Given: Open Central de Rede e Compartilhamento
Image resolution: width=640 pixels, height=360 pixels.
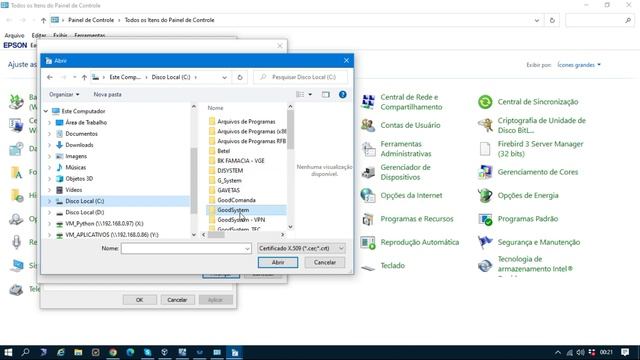Looking at the screenshot, I should (x=368, y=102).
